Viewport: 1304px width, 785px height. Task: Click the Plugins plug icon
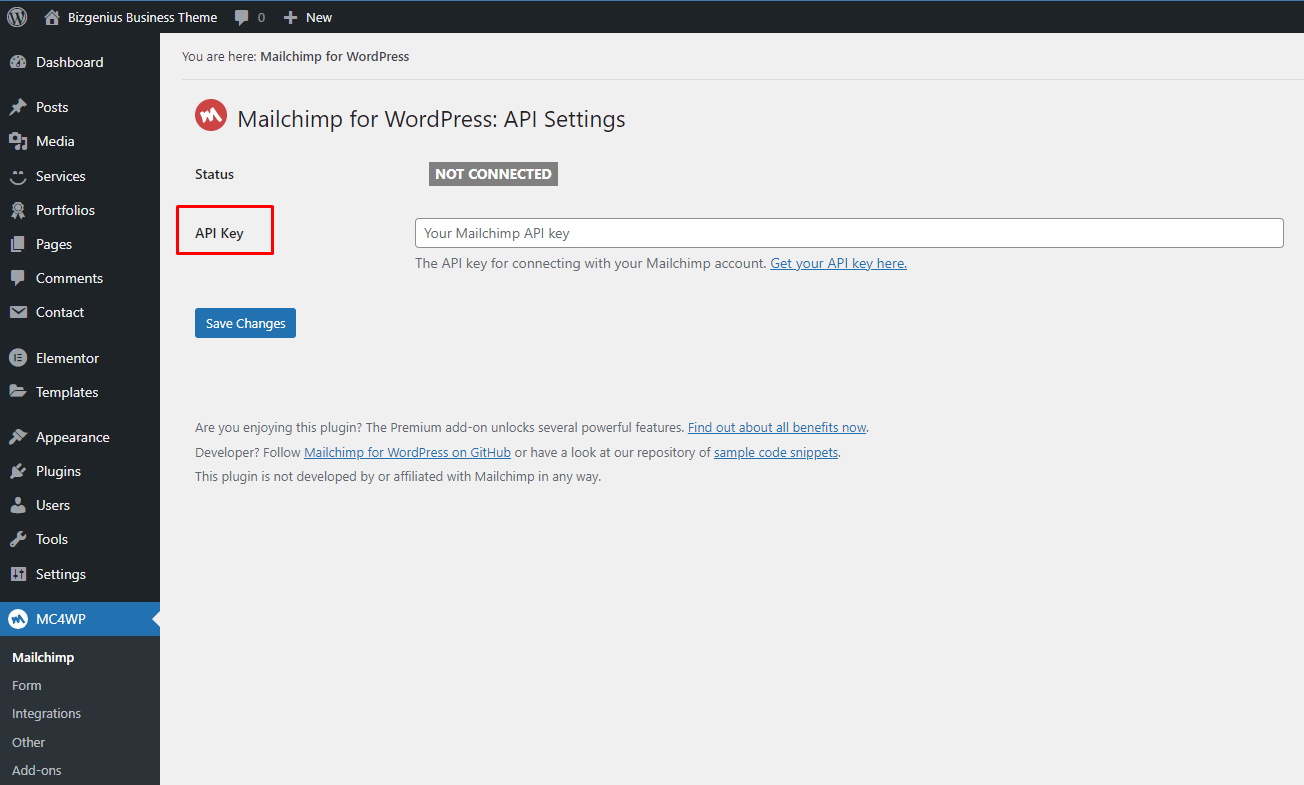18,471
